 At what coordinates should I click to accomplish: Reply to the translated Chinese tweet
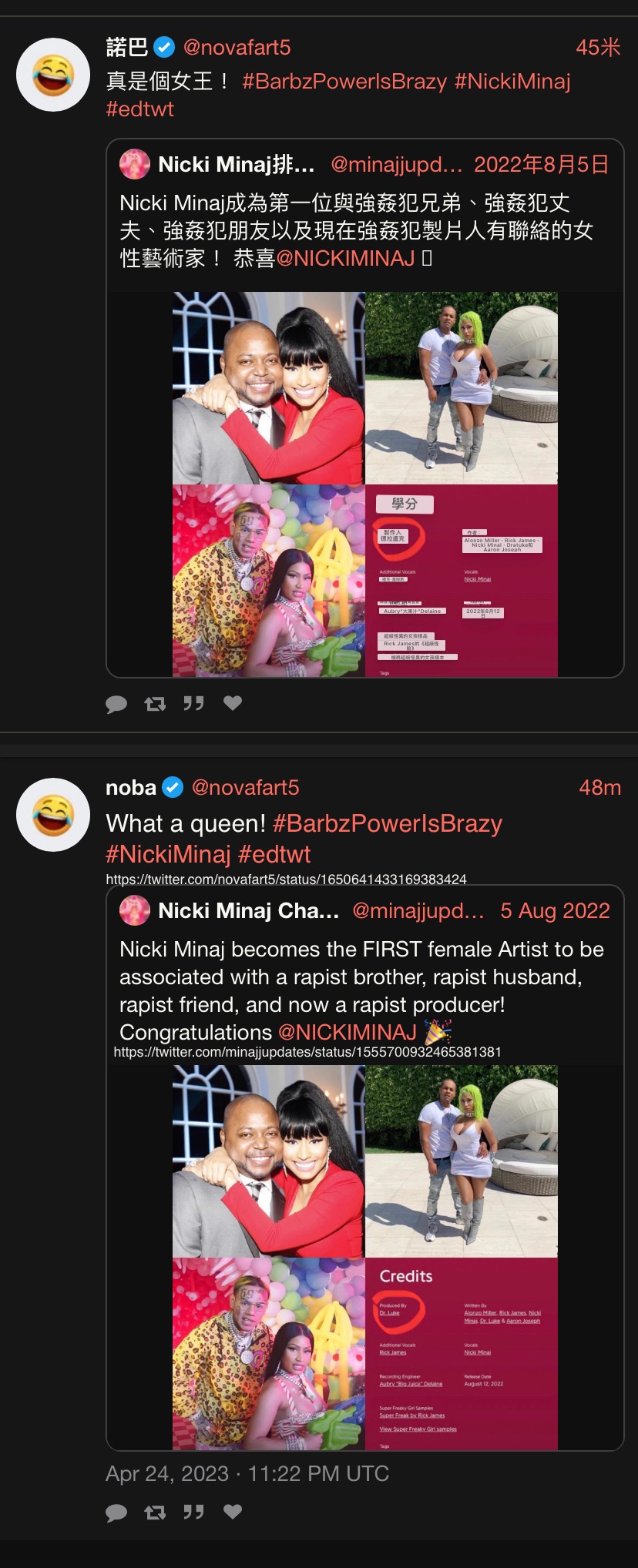pyautogui.click(x=116, y=704)
